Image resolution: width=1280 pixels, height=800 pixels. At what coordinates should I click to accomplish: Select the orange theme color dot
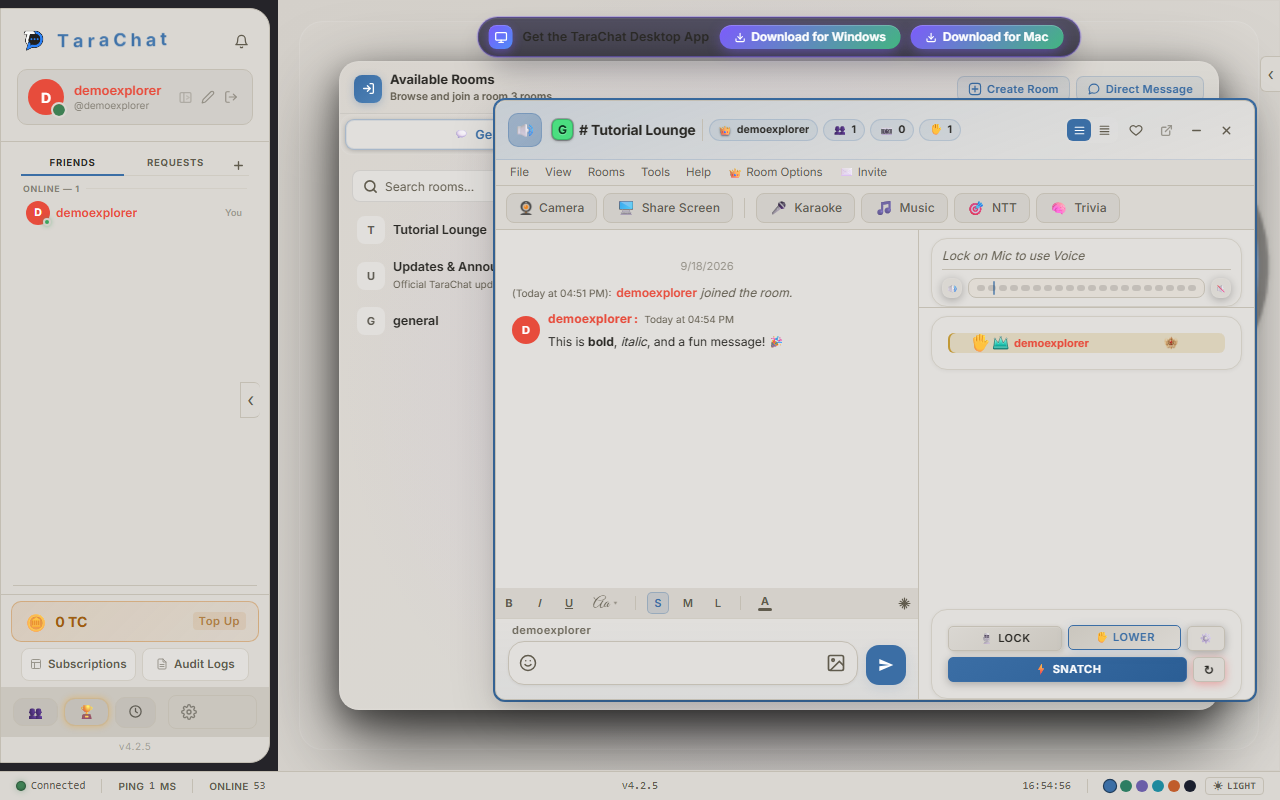1174,786
